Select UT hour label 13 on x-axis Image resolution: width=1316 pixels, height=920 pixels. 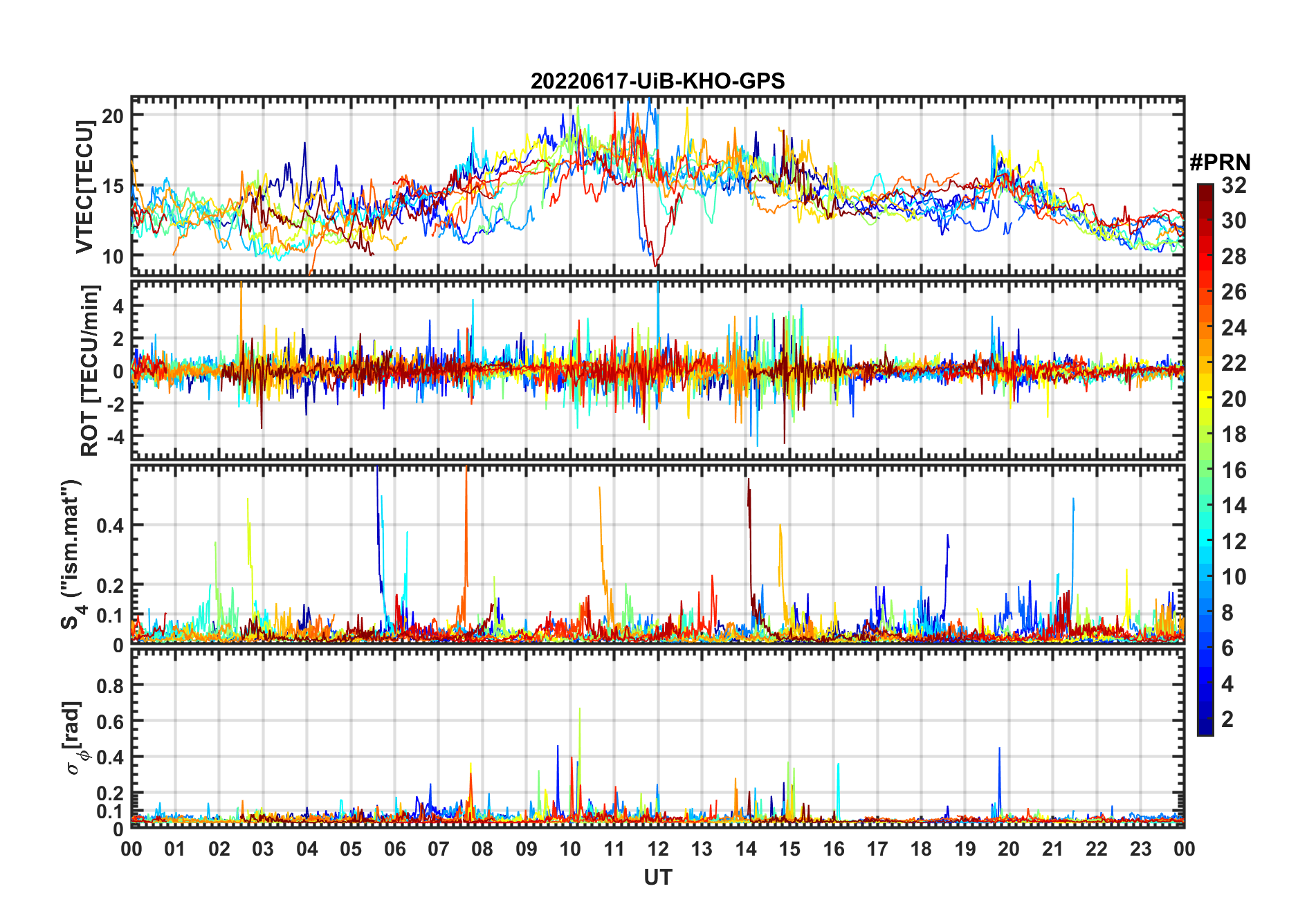tap(702, 849)
